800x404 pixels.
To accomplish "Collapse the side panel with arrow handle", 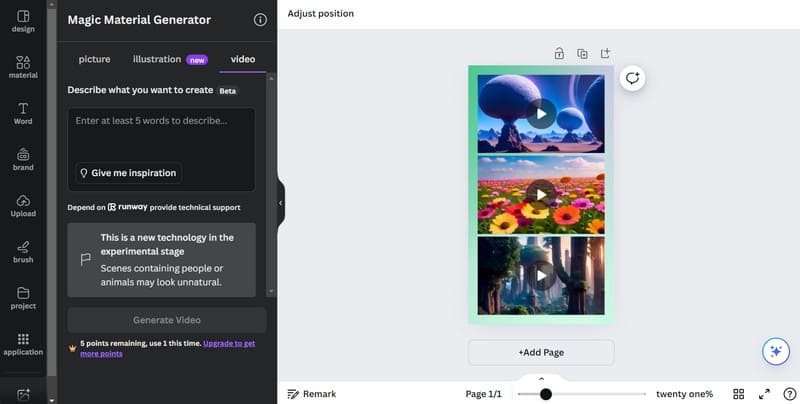I will coord(281,203).
